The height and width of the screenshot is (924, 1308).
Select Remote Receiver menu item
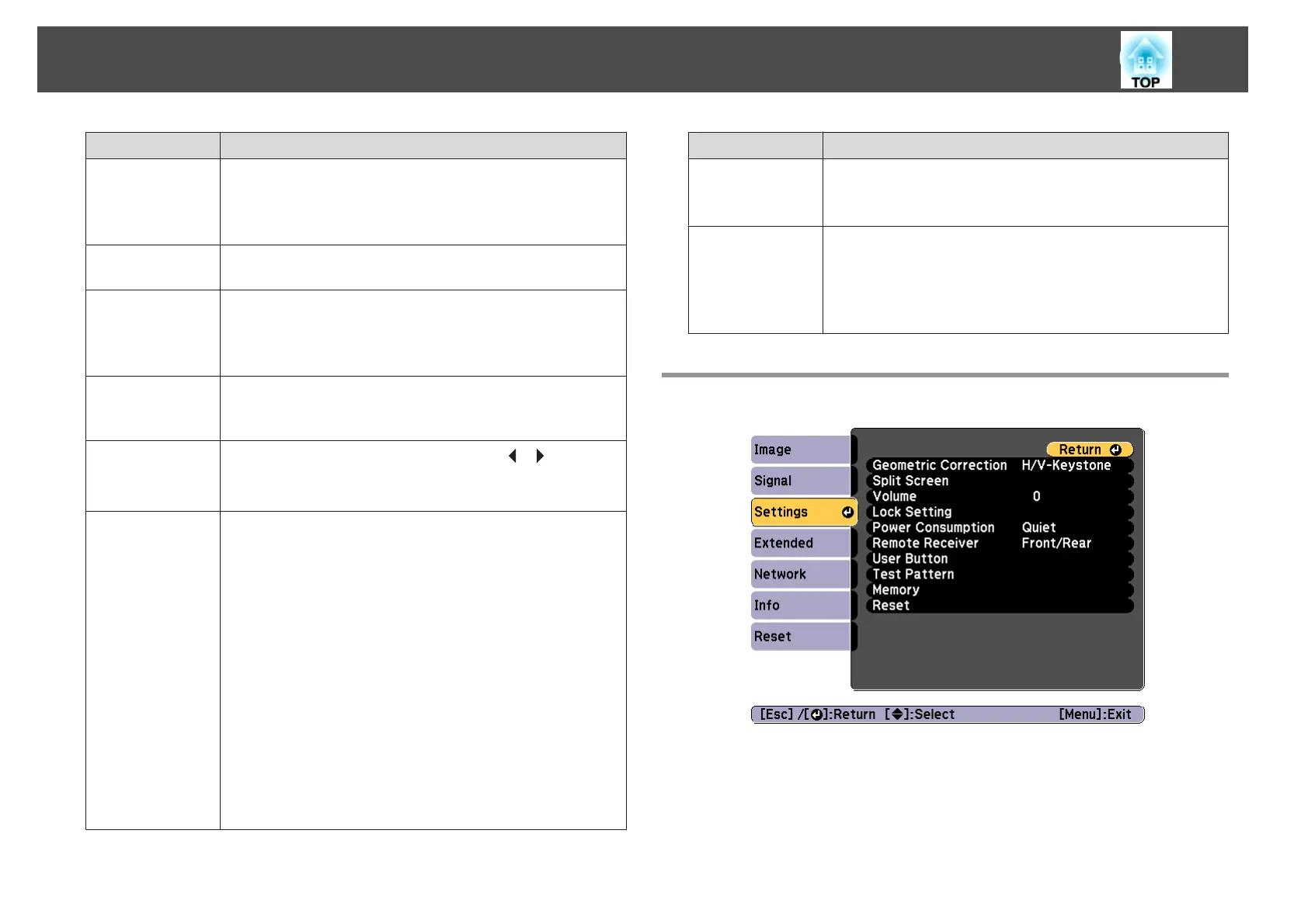[x=1000, y=543]
